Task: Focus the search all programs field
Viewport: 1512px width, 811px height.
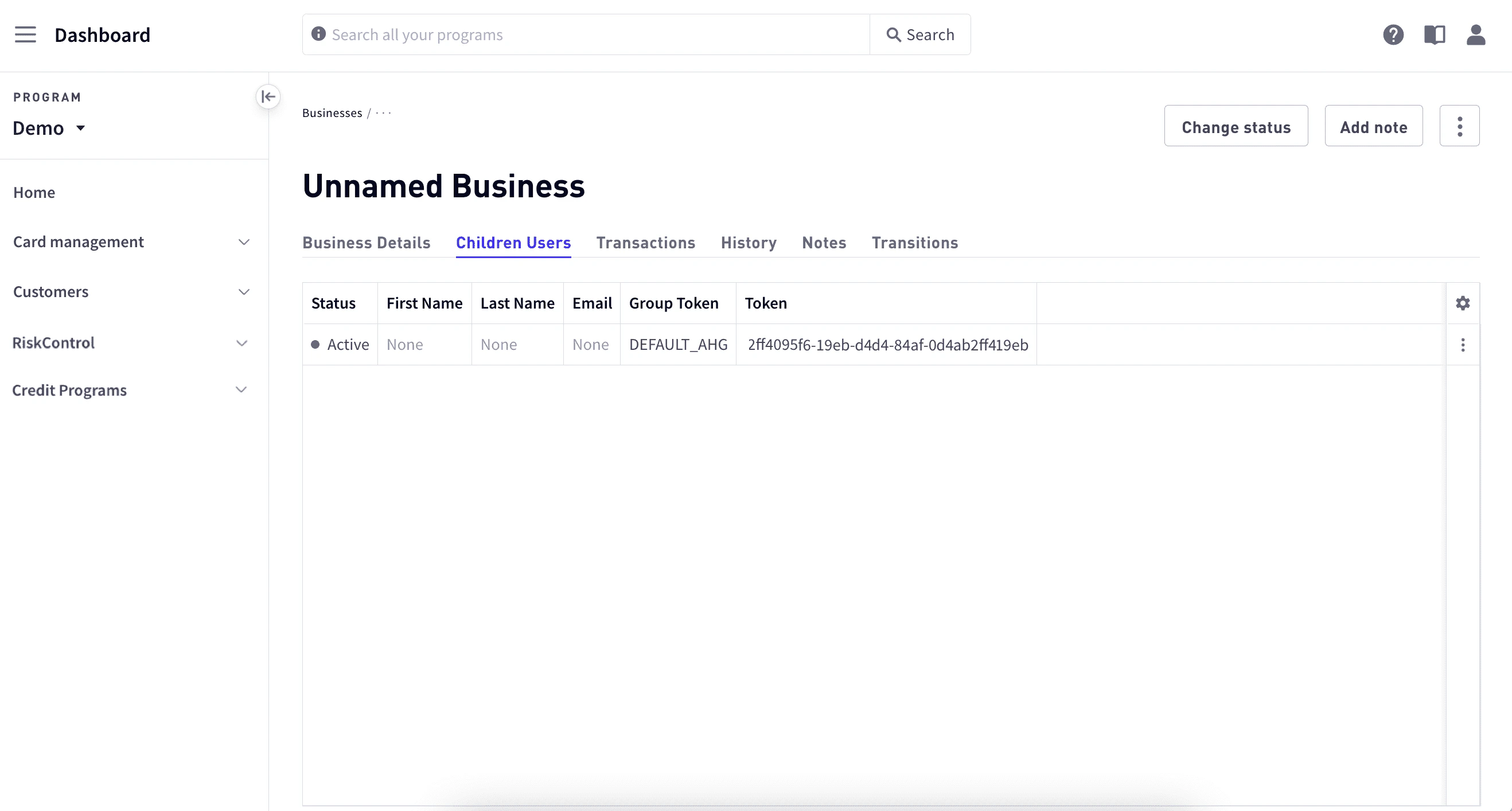Action: pyautogui.click(x=593, y=34)
